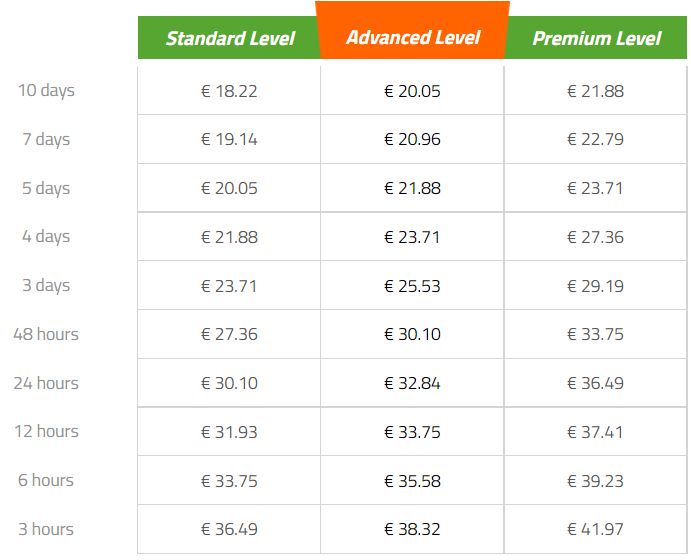The width and height of the screenshot is (691, 560).
Task: Click the 48 hours deadline label
Action: pyautogui.click(x=46, y=334)
